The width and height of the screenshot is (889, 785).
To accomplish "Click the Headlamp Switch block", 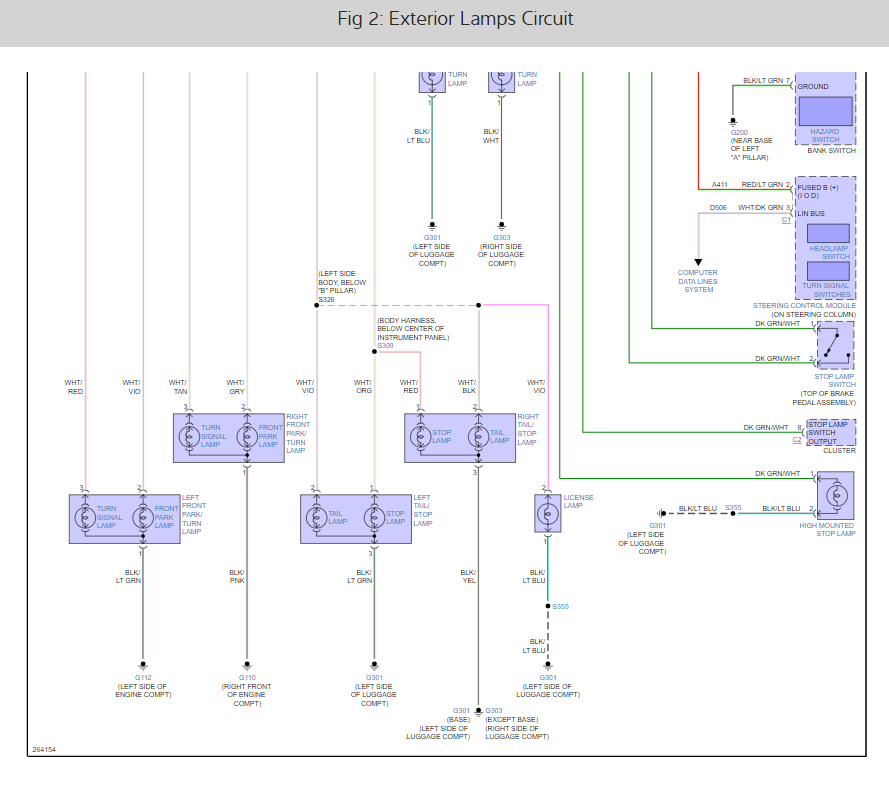I will [828, 234].
